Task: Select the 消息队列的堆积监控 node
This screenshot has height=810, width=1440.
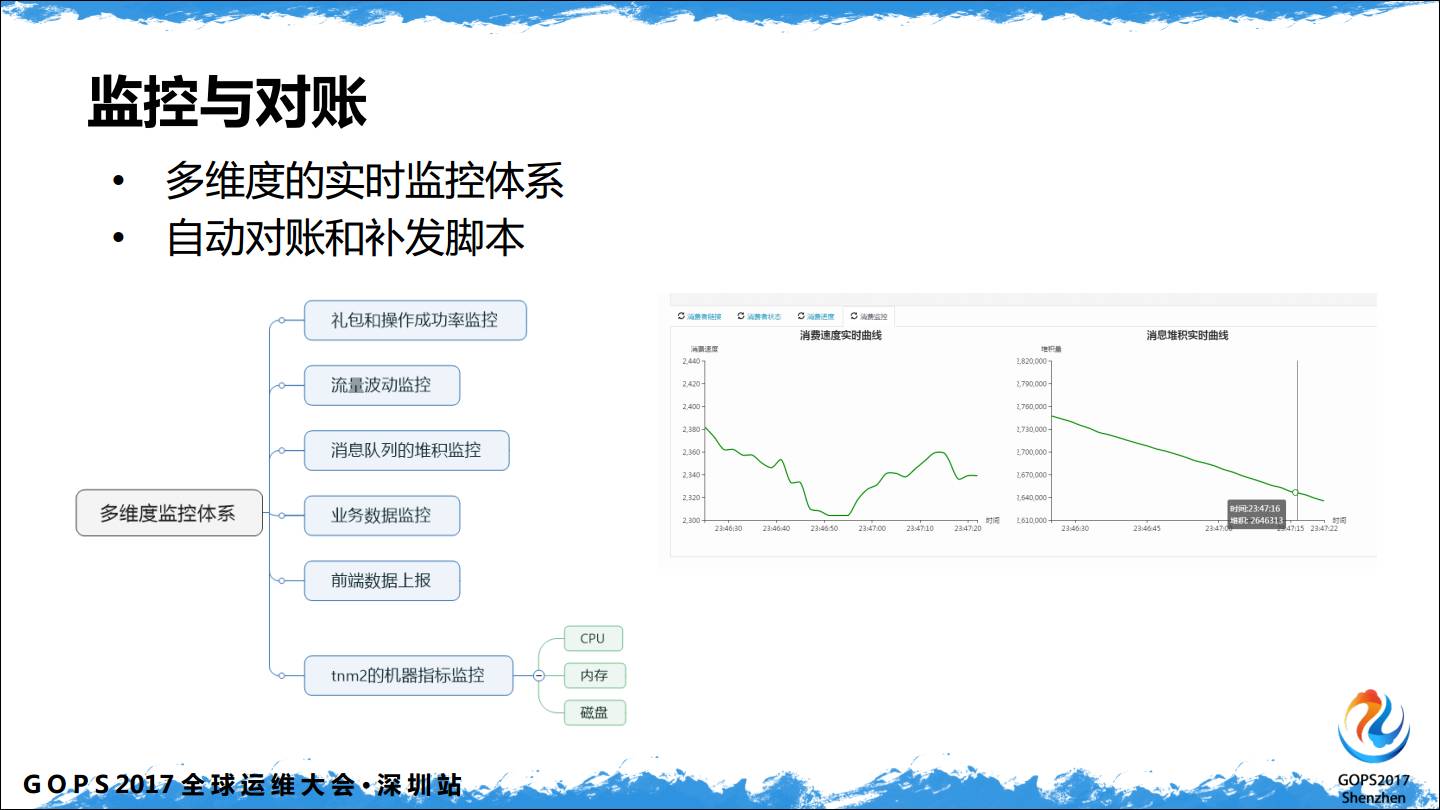Action: click(407, 450)
